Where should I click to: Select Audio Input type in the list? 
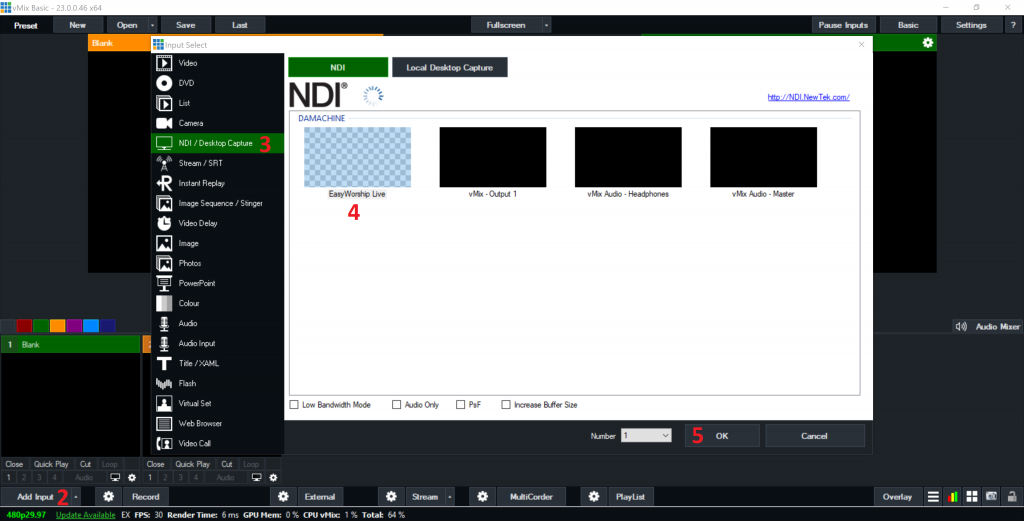(x=217, y=343)
